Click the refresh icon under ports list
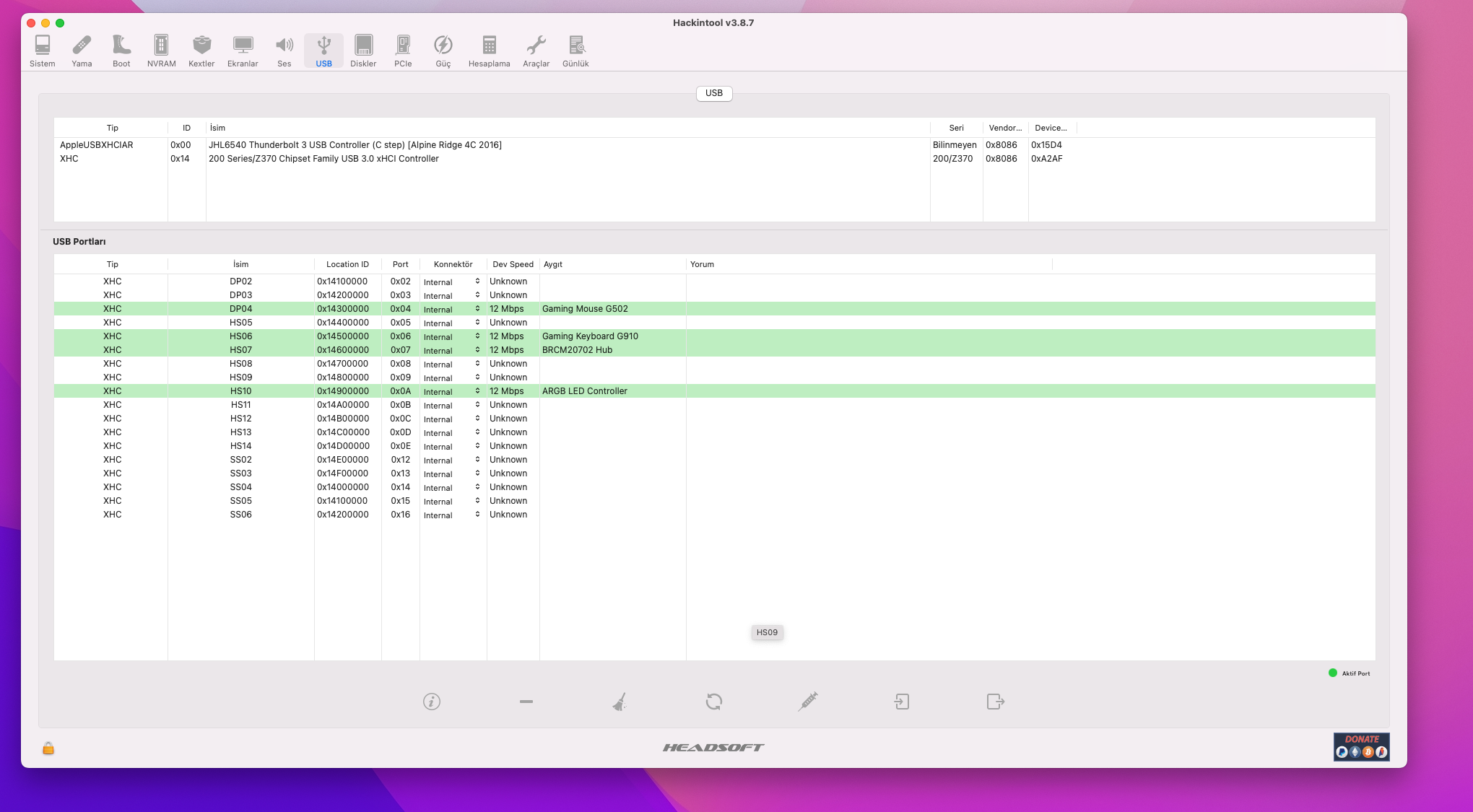The height and width of the screenshot is (812, 1473). coord(714,702)
